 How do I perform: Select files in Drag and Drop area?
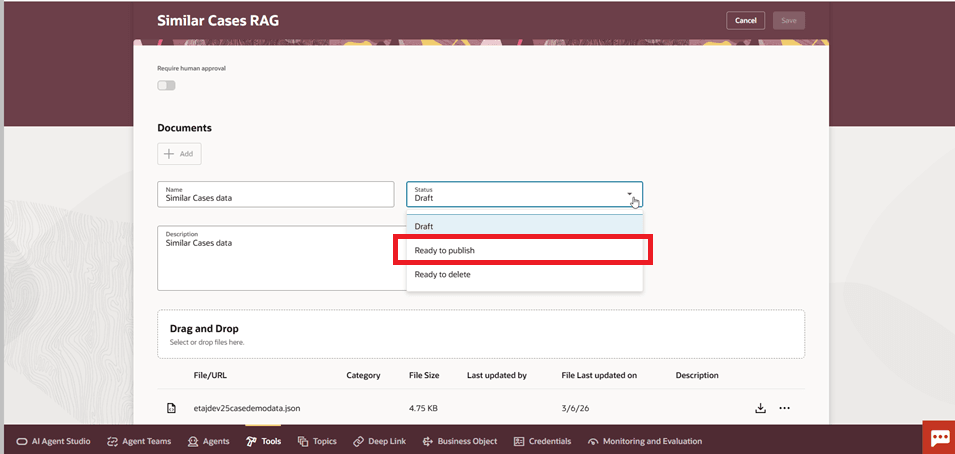pyautogui.click(x=481, y=334)
